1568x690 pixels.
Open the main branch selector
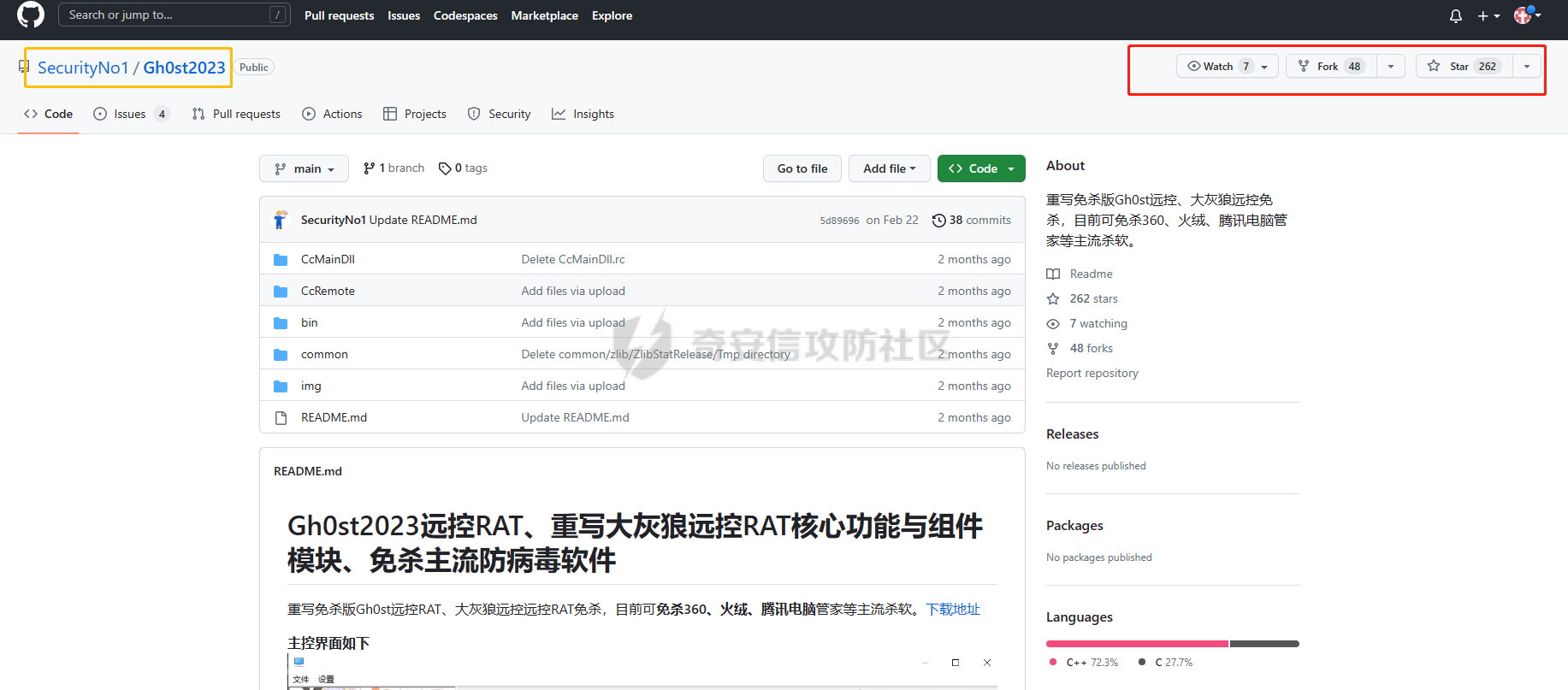304,168
